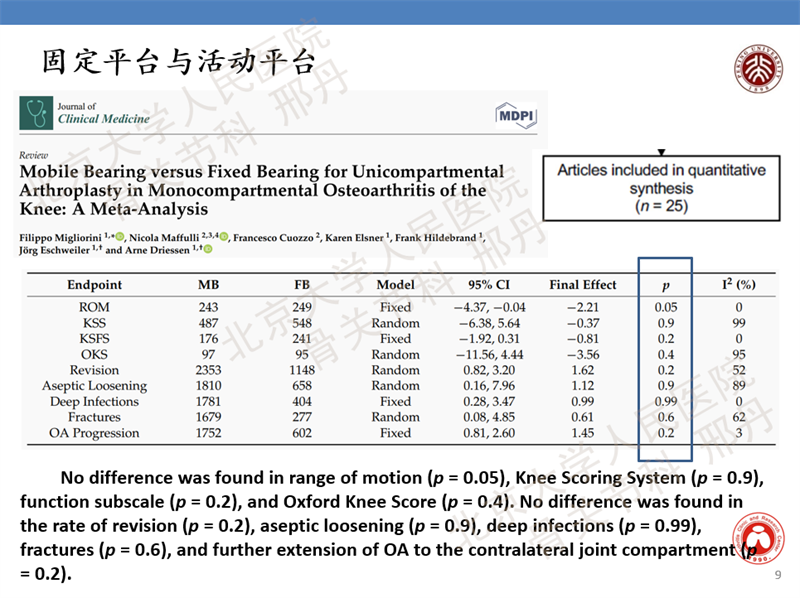Click the '95% CI' column header
Image resolution: width=800 pixels, height=598 pixels.
coord(489,285)
